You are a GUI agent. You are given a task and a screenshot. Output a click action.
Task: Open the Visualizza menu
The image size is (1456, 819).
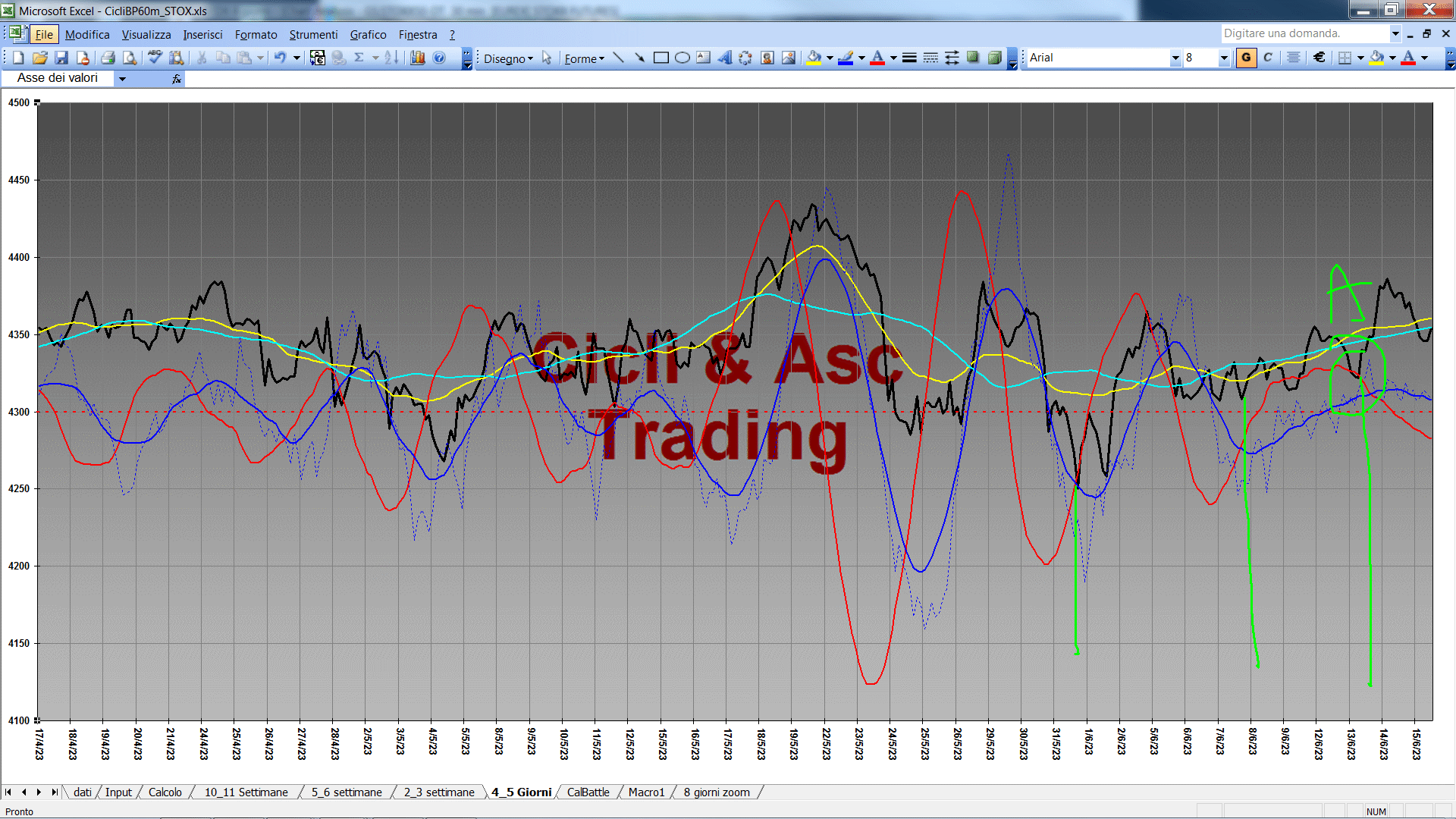(146, 35)
